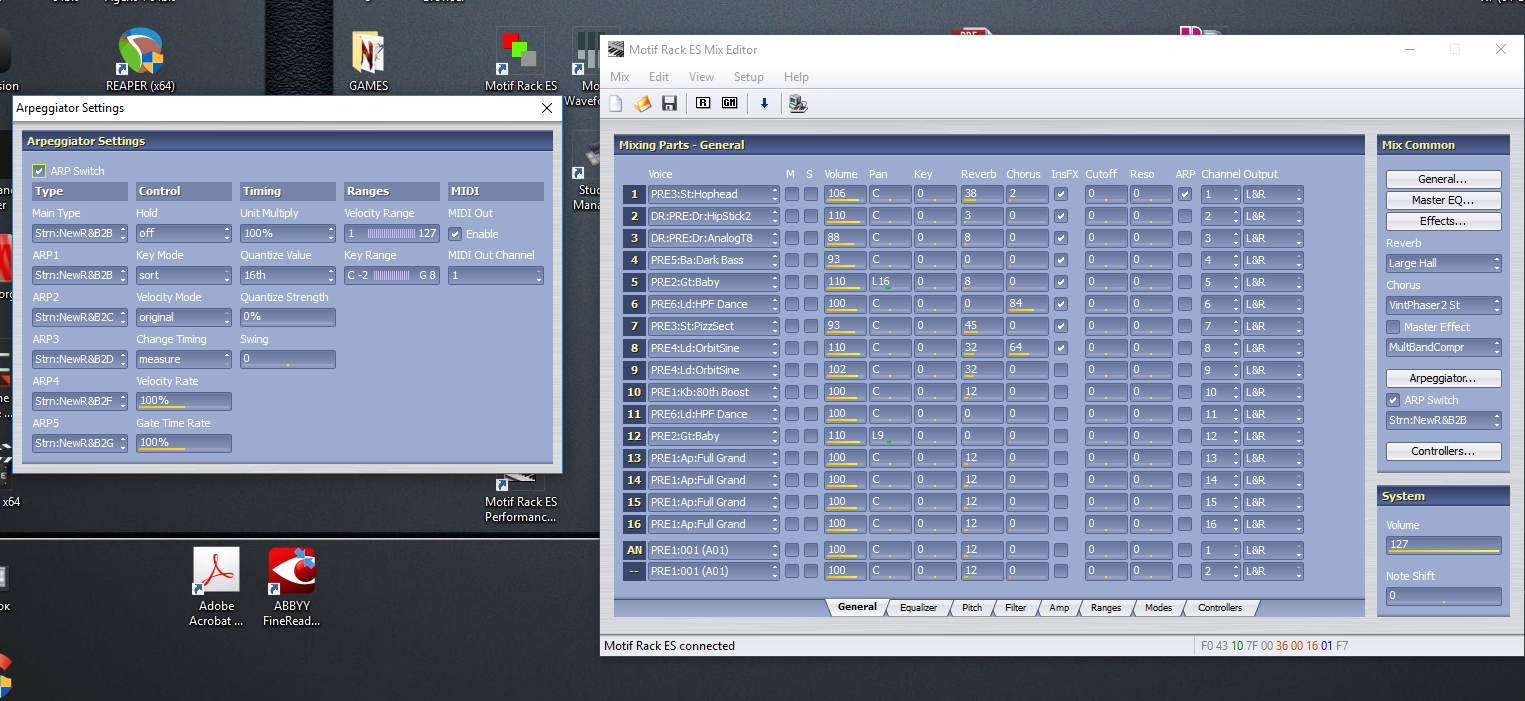Viewport: 1525px width, 701px height.
Task: Open Reverb type Large Hall dropdown
Action: tap(1444, 263)
